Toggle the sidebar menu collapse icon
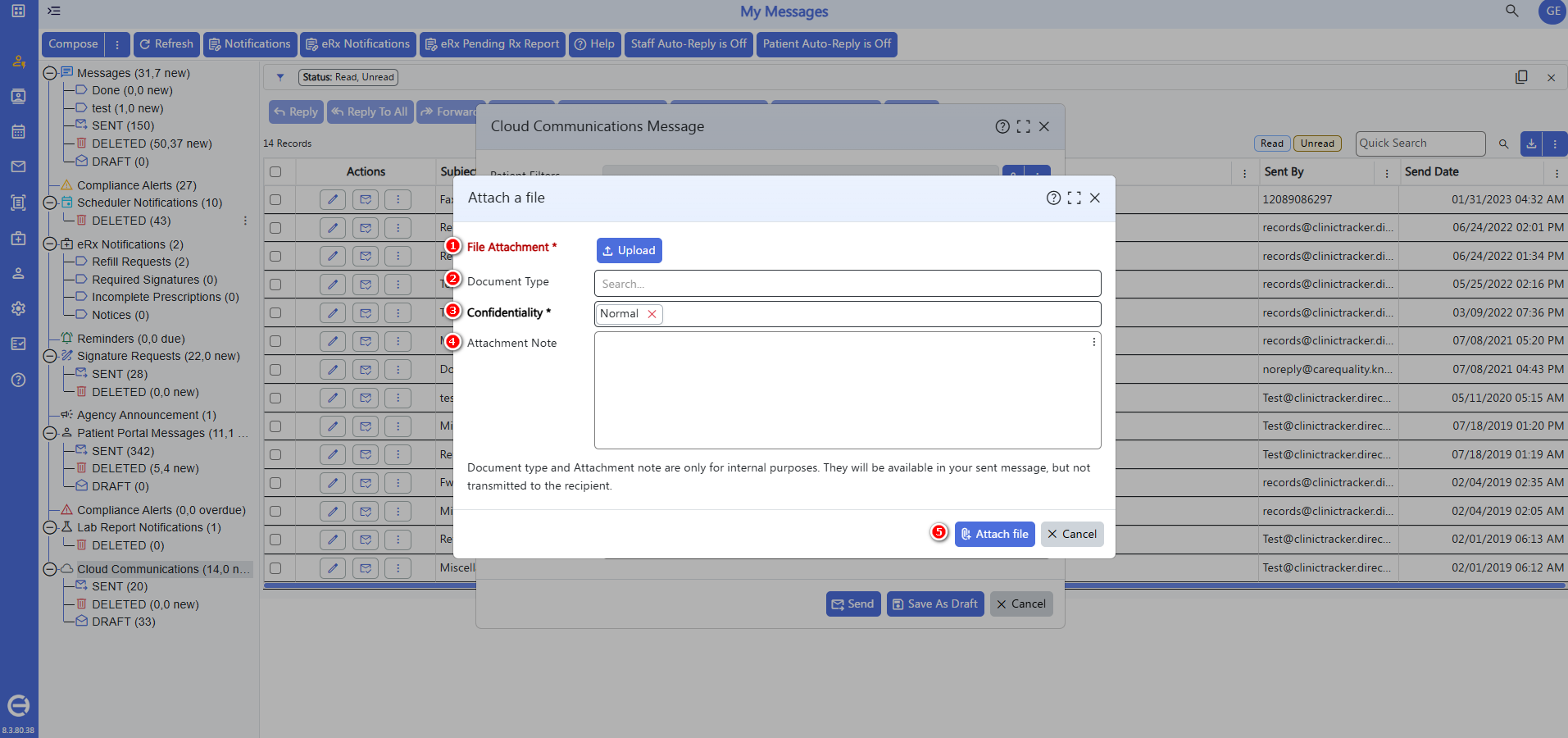This screenshot has height=738, width=1568. tap(54, 11)
